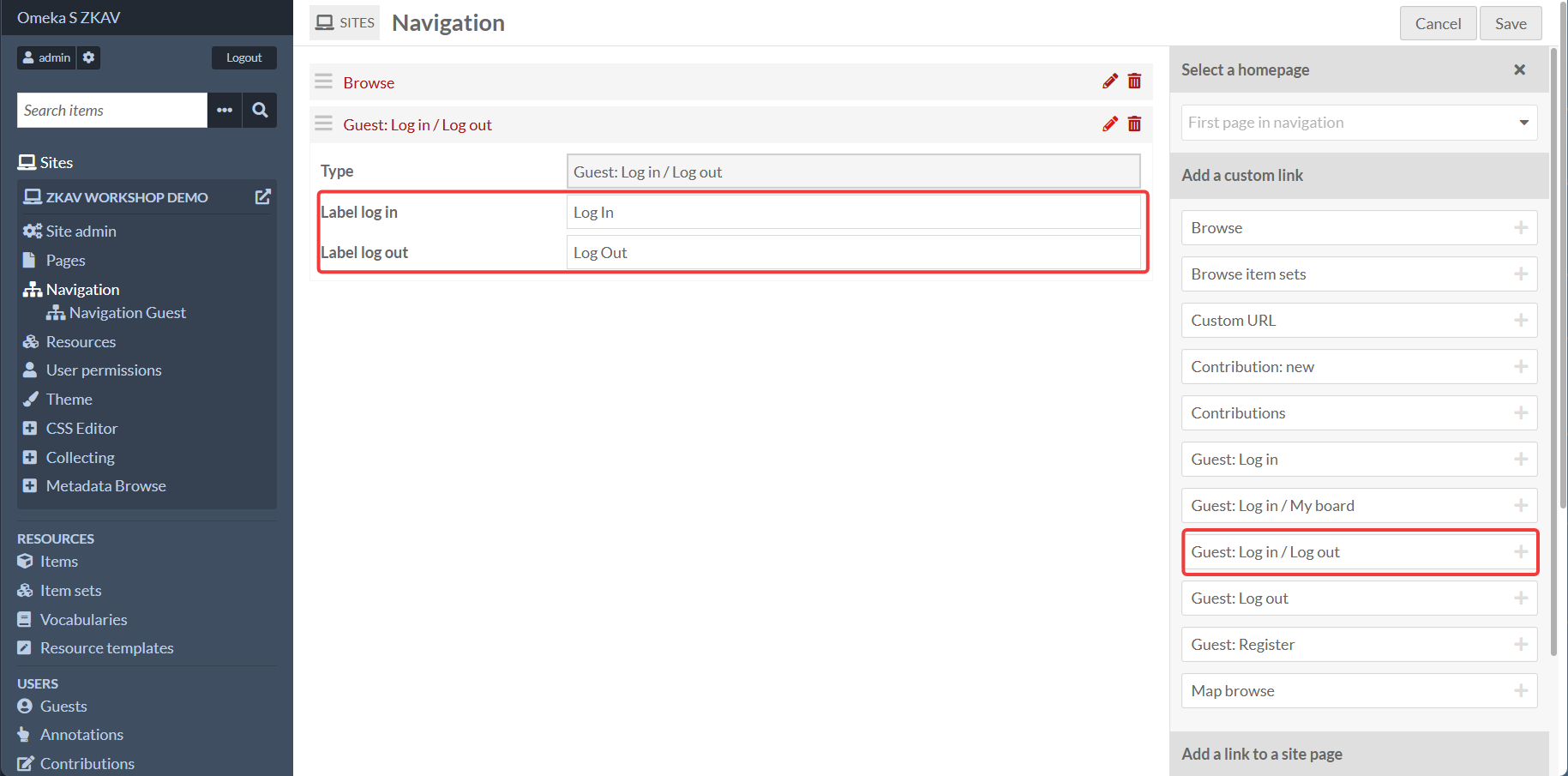This screenshot has width=1568, height=776.
Task: Click Guest: Log in / Log out entry title
Action: click(x=418, y=124)
